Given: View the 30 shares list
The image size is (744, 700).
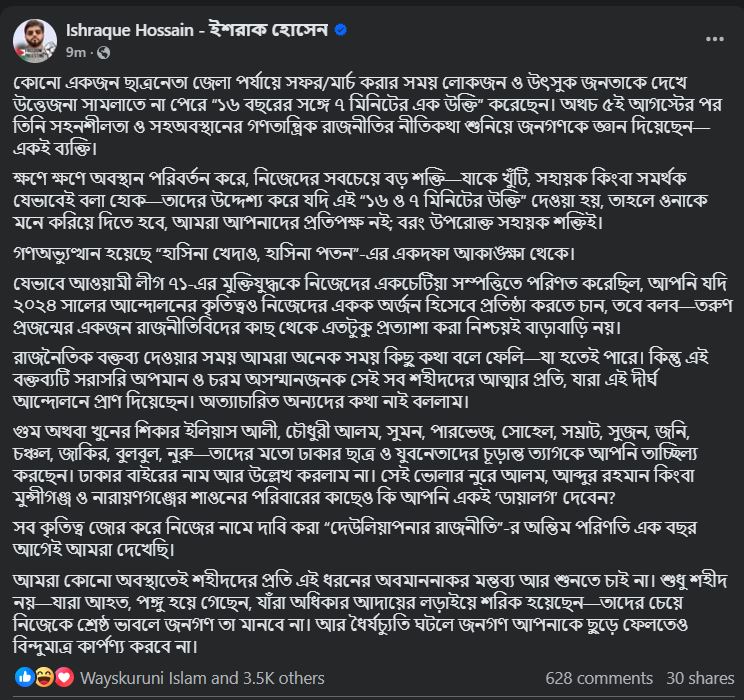Looking at the screenshot, I should tap(700, 678).
